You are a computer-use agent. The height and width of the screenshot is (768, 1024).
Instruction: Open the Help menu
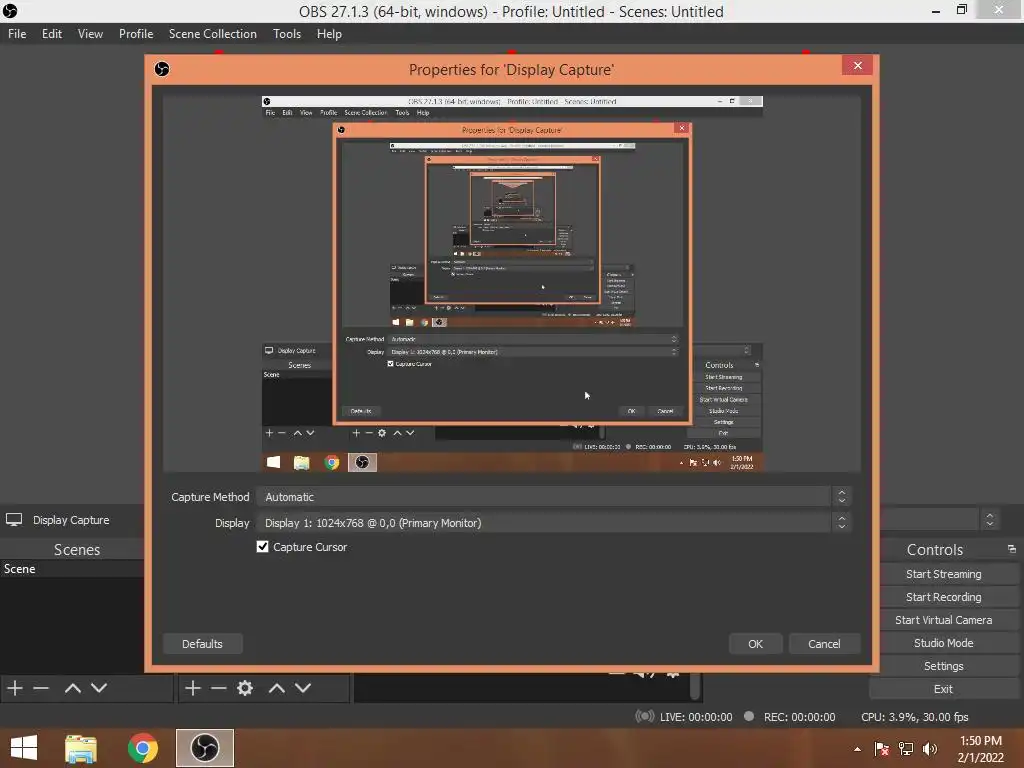329,34
